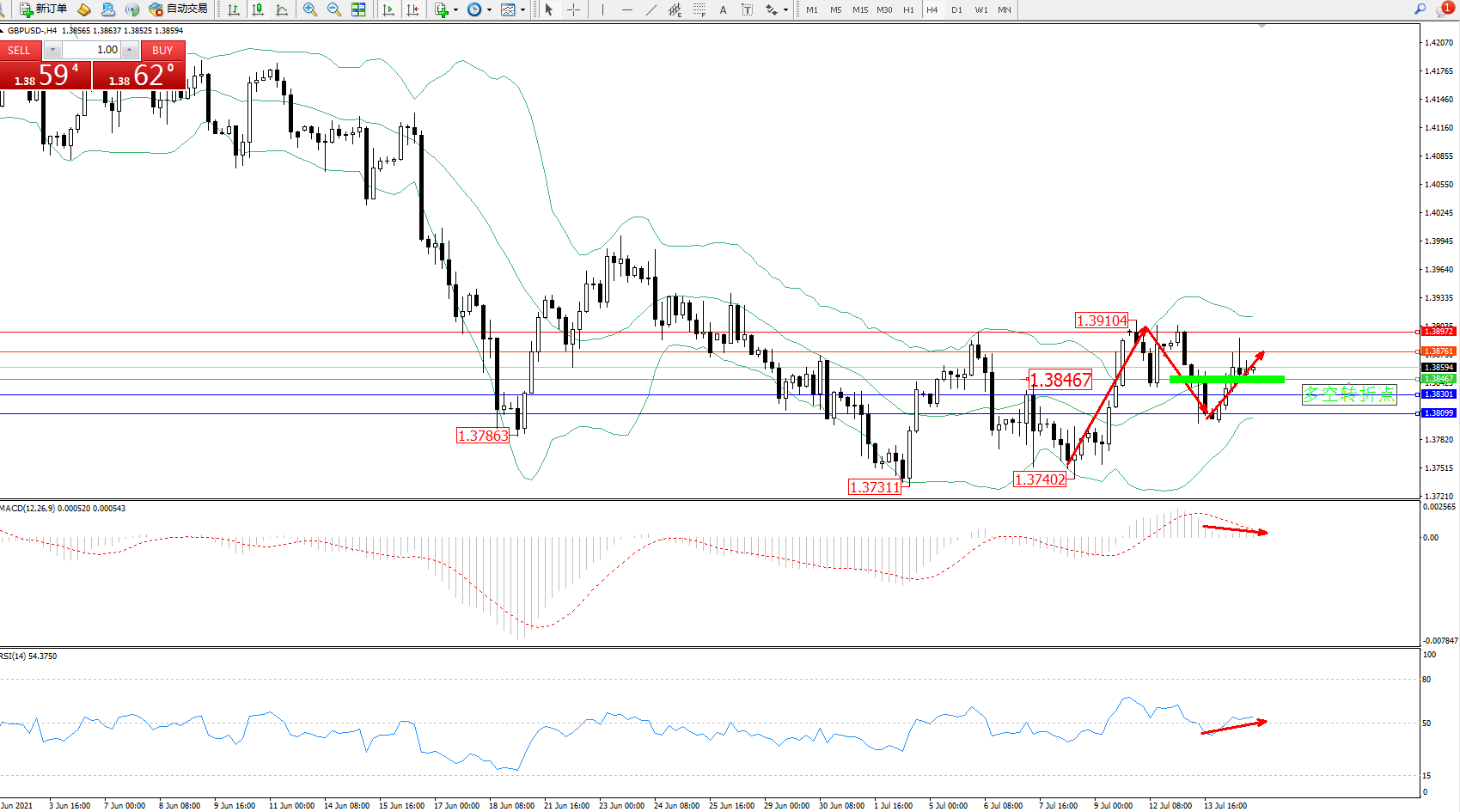The height and width of the screenshot is (812, 1460).
Task: Toggle AutoTrading (自动交易) on or off
Action: [179, 9]
